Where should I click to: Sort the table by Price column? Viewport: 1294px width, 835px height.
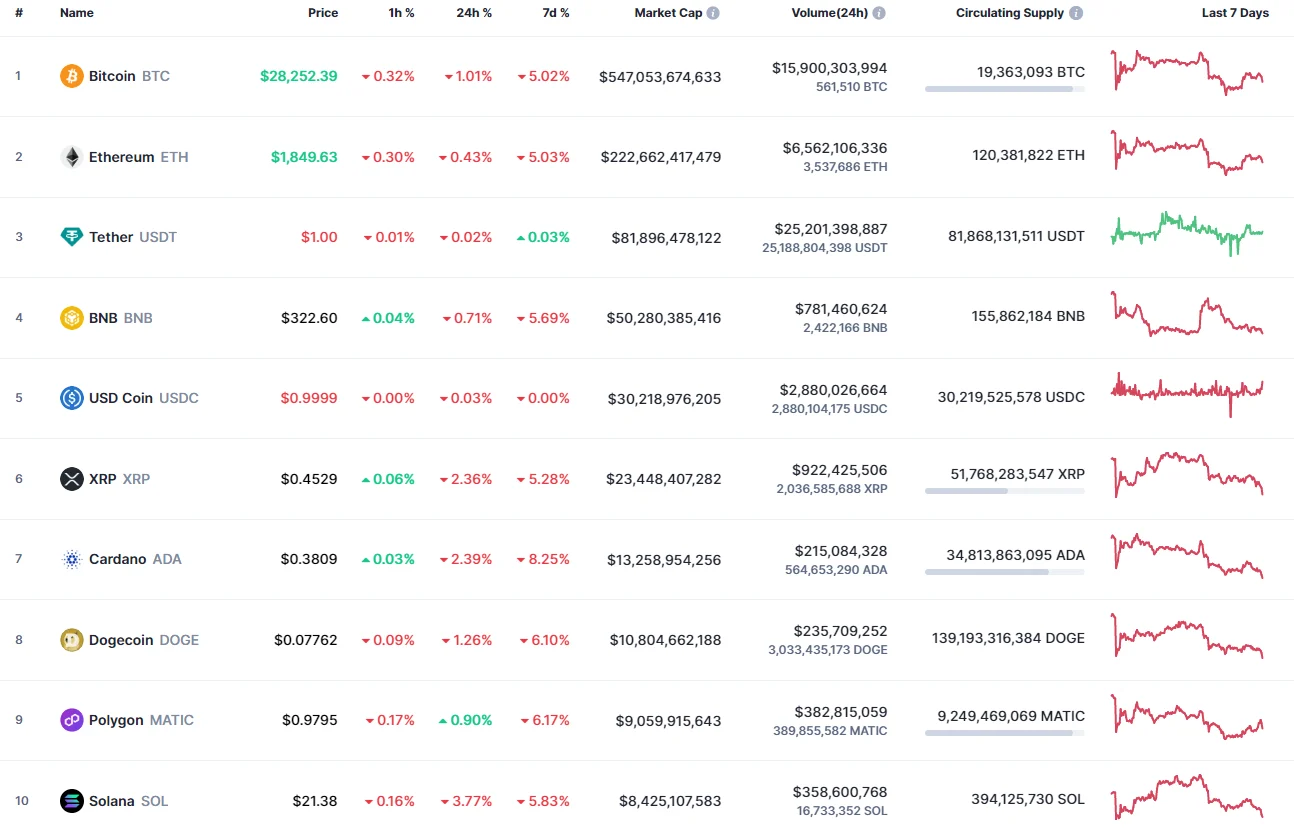click(x=323, y=13)
